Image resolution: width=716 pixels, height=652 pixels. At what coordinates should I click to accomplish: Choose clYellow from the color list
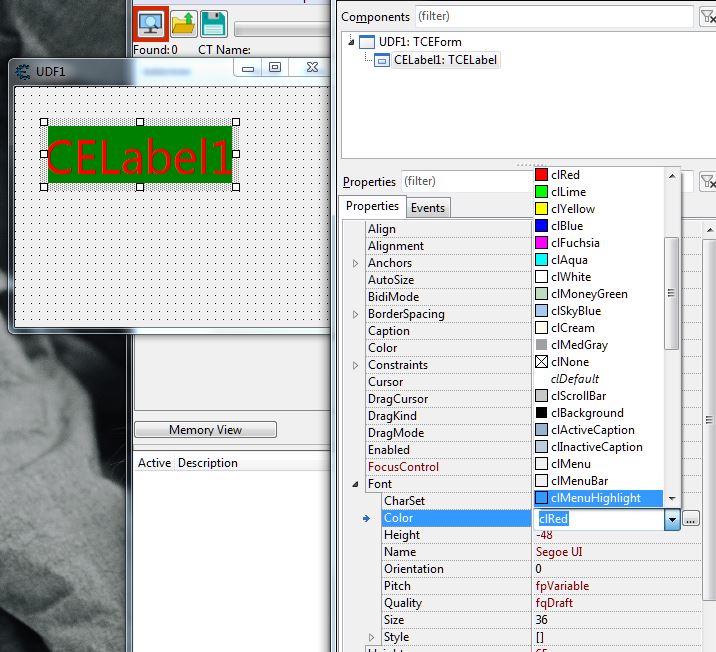pos(598,209)
